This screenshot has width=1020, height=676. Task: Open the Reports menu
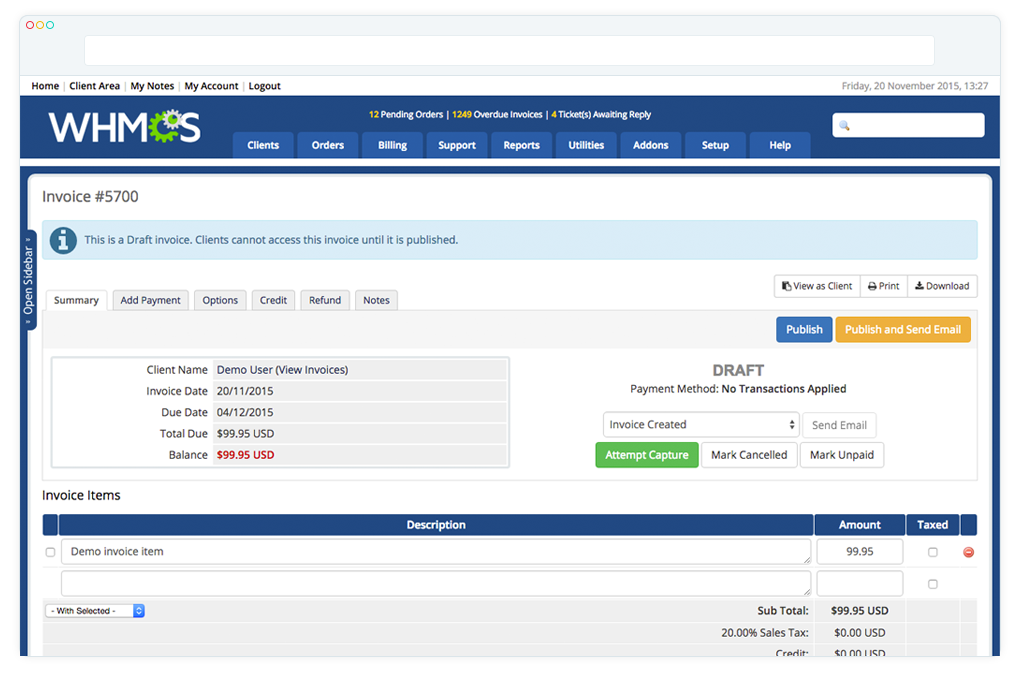[521, 145]
